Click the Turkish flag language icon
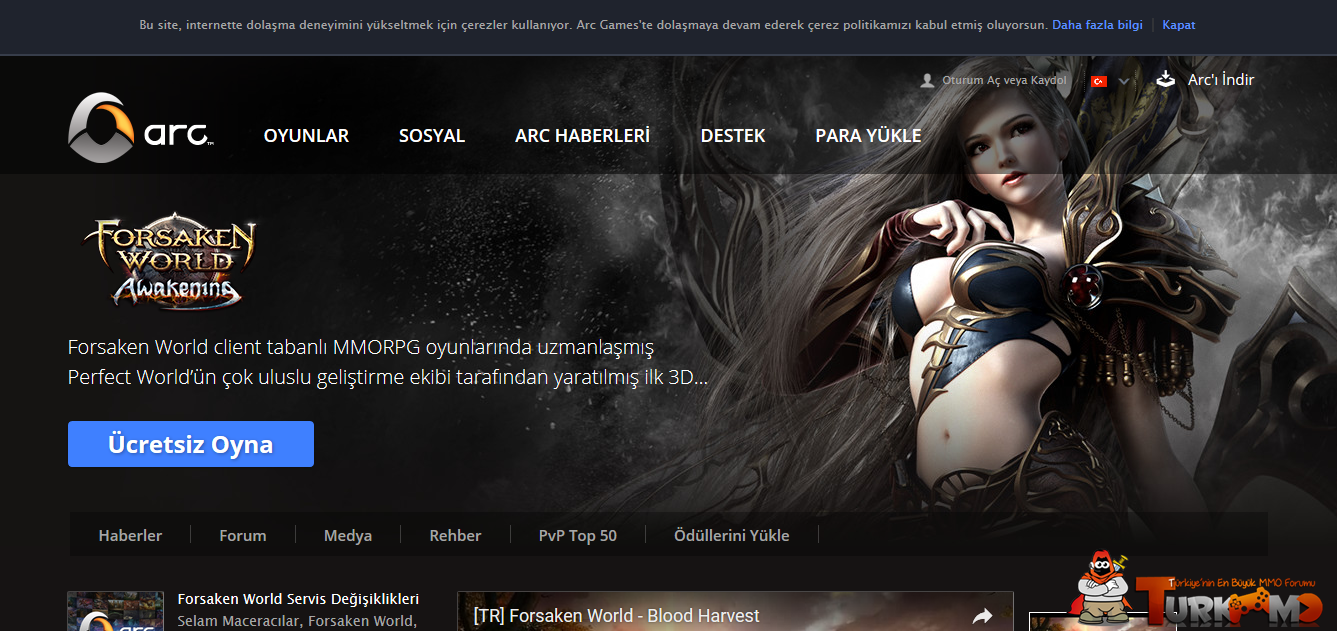The width and height of the screenshot is (1337, 631). click(x=1099, y=81)
